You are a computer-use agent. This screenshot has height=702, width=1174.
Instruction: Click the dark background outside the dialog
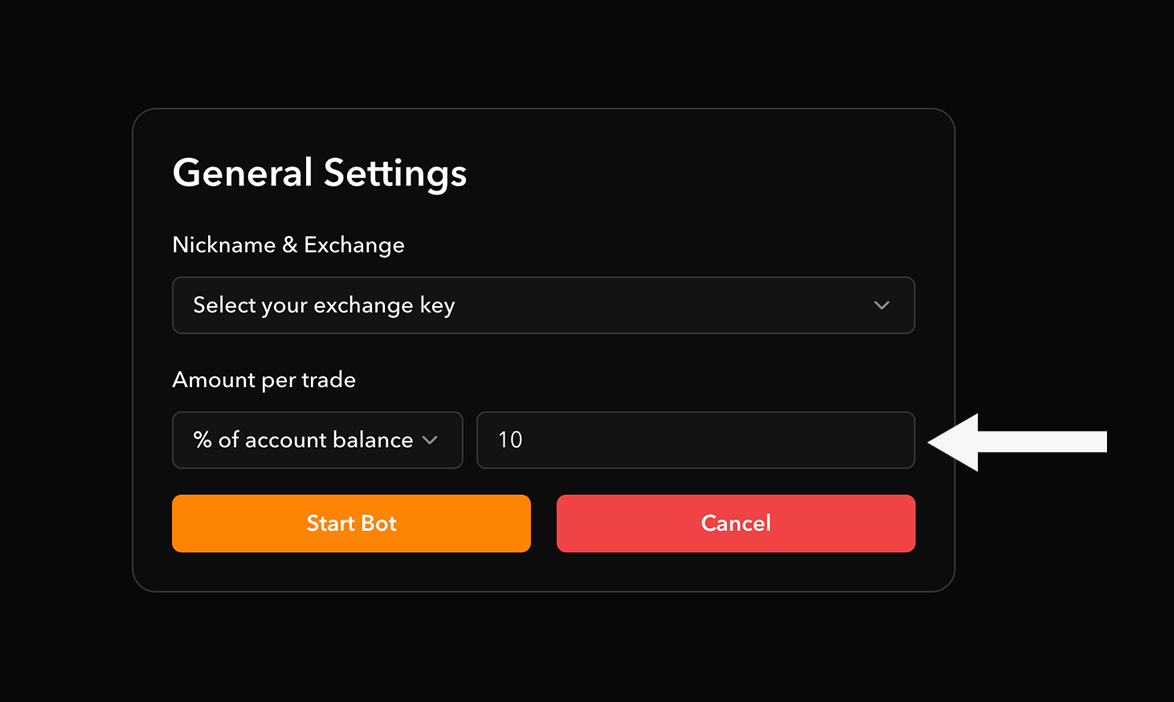click(x=1060, y=620)
